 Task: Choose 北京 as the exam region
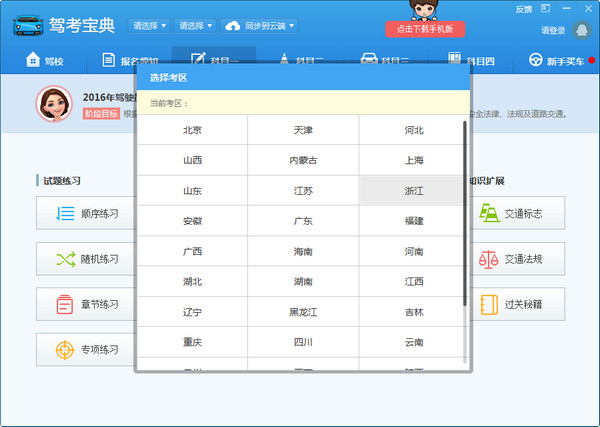pos(192,130)
